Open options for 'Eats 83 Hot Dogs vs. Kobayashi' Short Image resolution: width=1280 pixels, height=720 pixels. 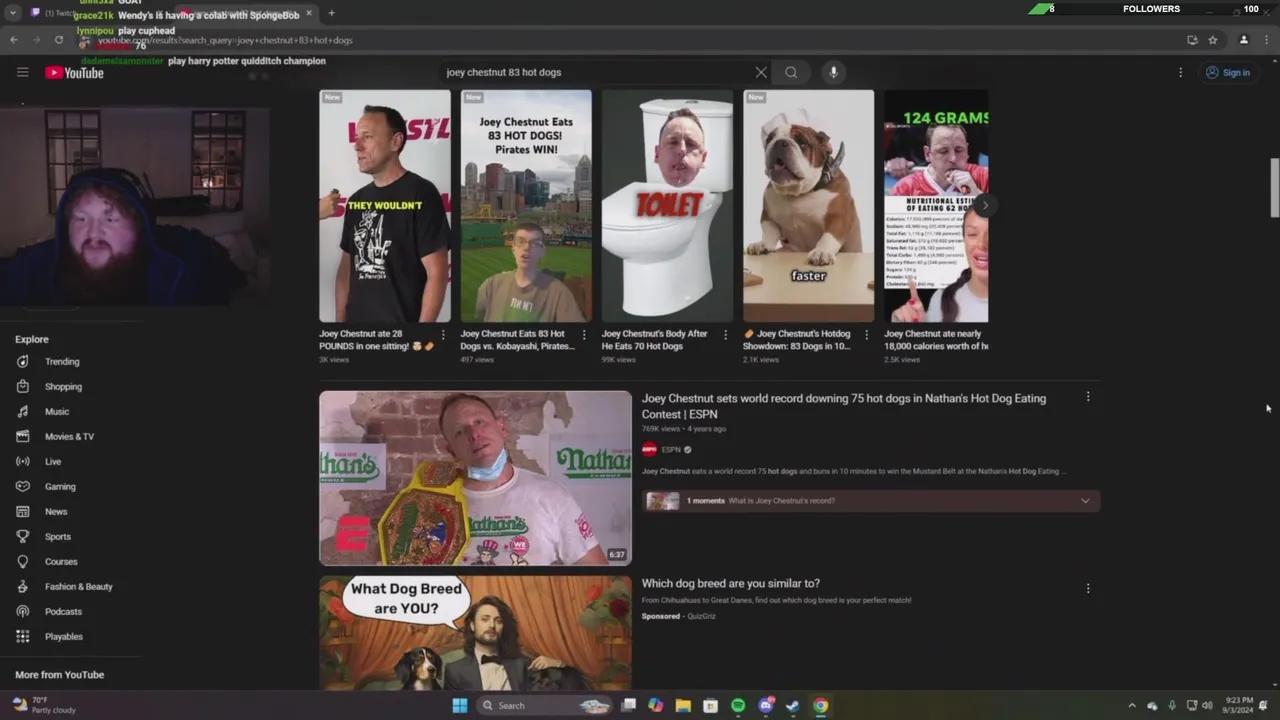[x=584, y=335]
